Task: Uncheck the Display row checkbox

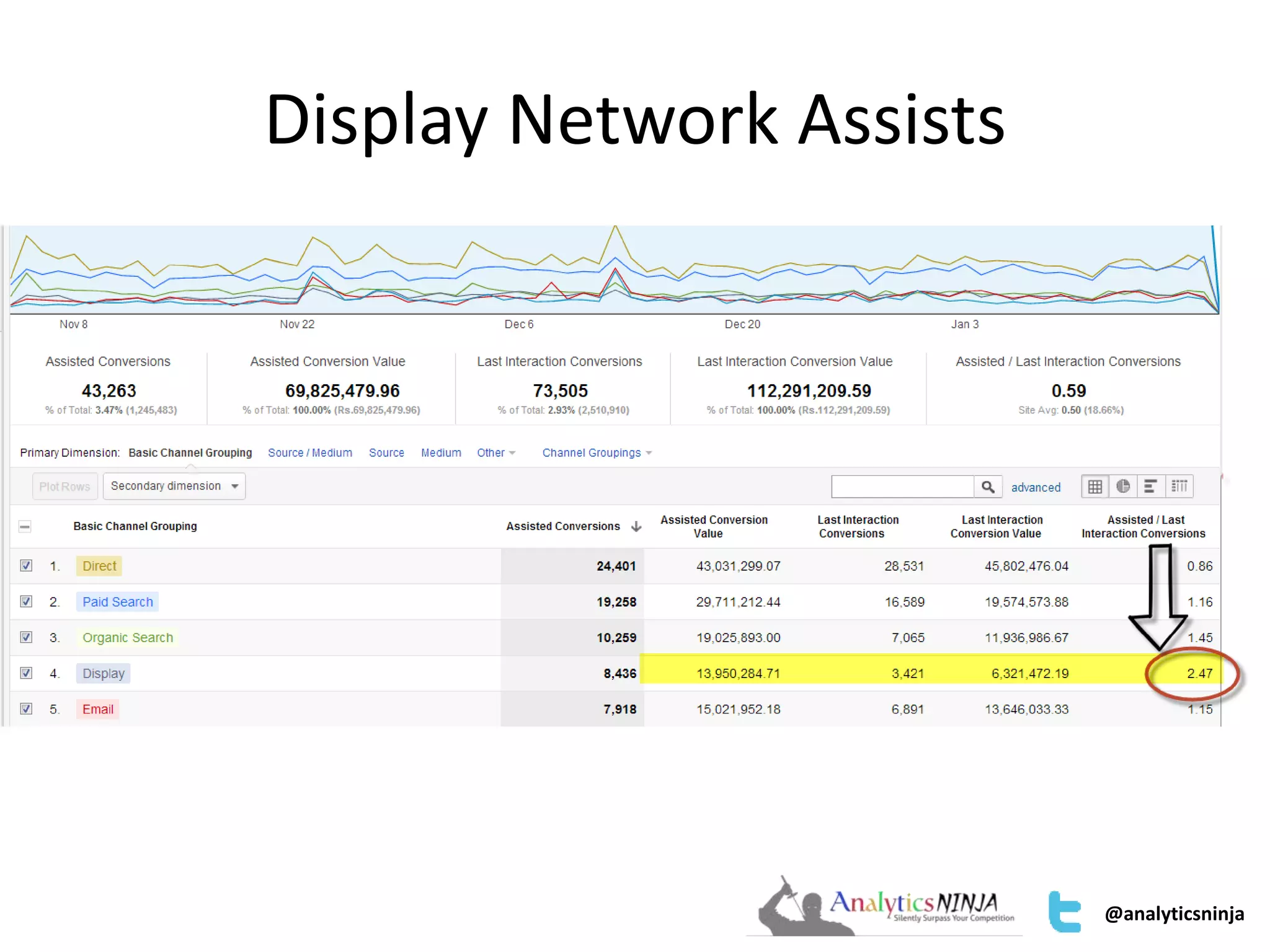Action: pyautogui.click(x=26, y=673)
